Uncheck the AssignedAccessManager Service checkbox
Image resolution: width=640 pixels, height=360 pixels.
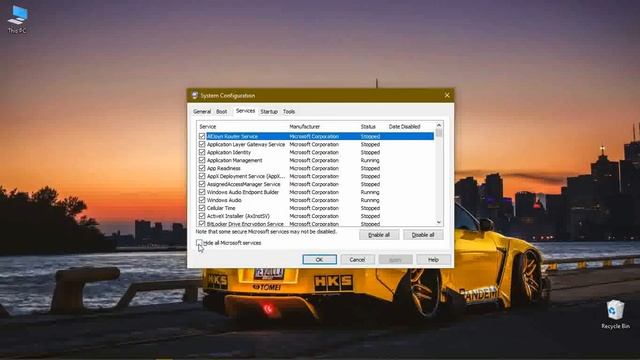coord(202,184)
